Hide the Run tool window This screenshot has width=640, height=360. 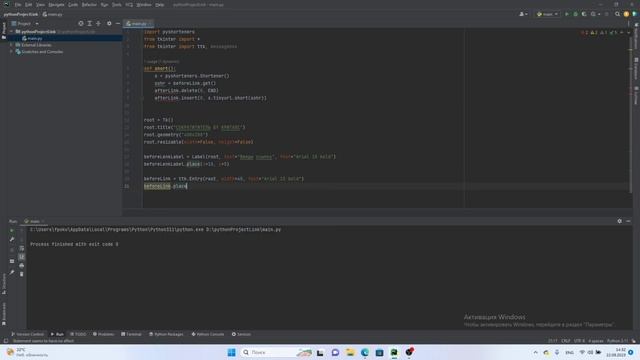[x=628, y=221]
